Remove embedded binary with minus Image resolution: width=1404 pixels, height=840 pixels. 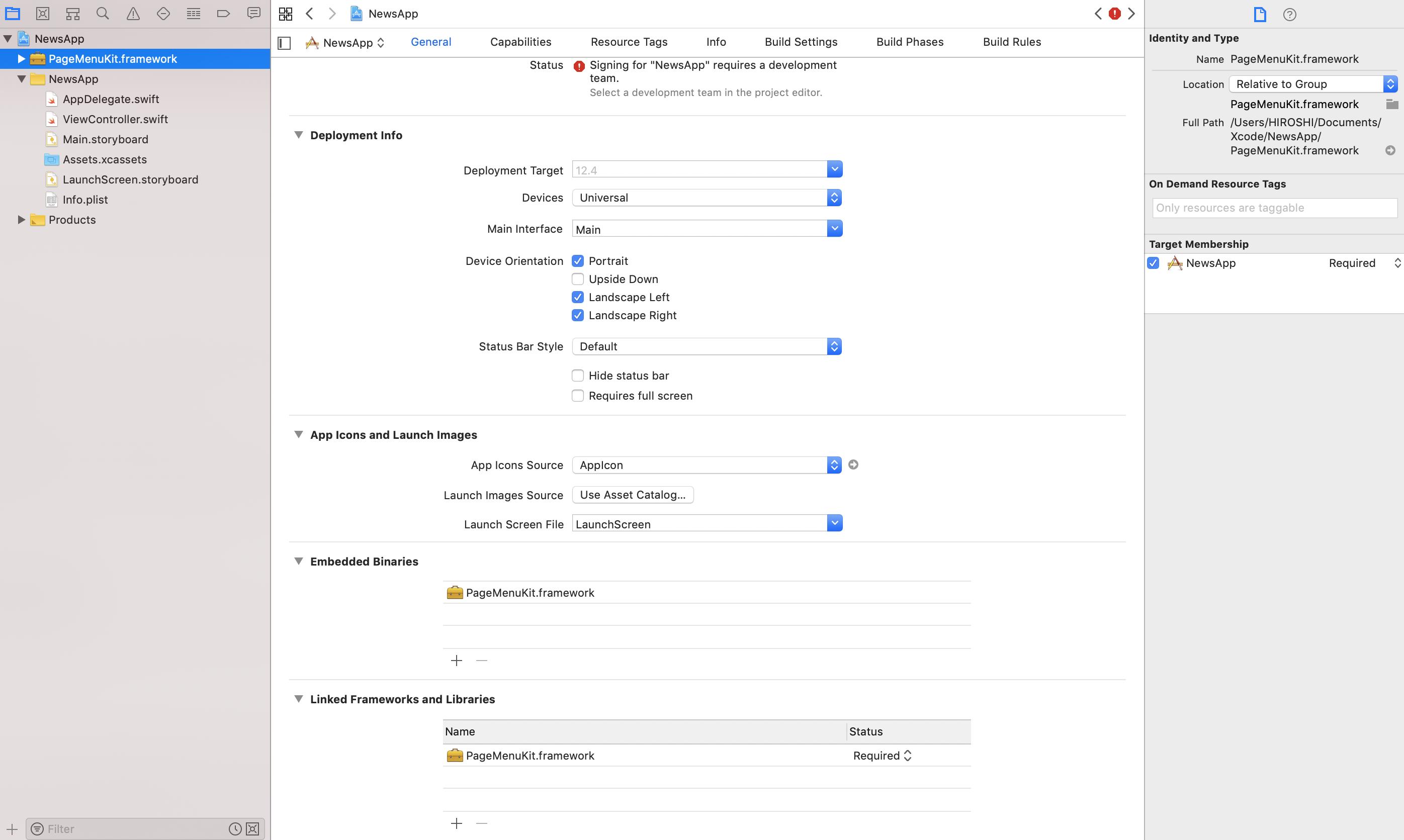[482, 661]
